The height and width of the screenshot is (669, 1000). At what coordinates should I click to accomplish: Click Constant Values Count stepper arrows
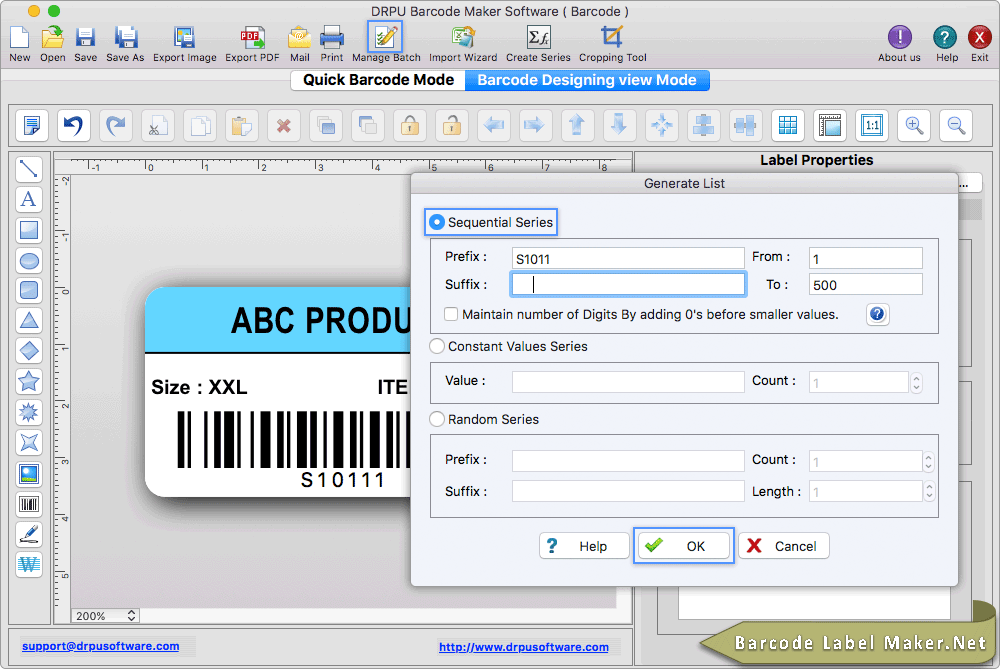(916, 382)
